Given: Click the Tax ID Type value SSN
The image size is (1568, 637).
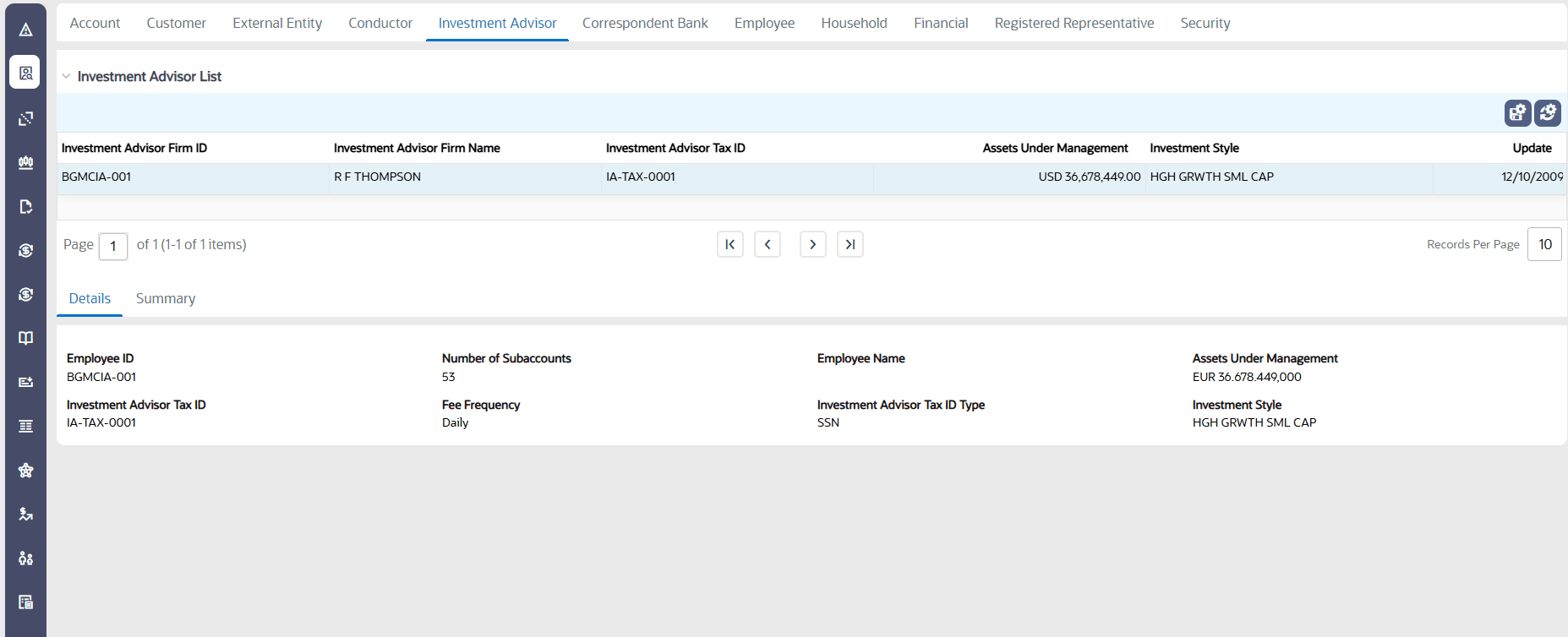Looking at the screenshot, I should 828,422.
